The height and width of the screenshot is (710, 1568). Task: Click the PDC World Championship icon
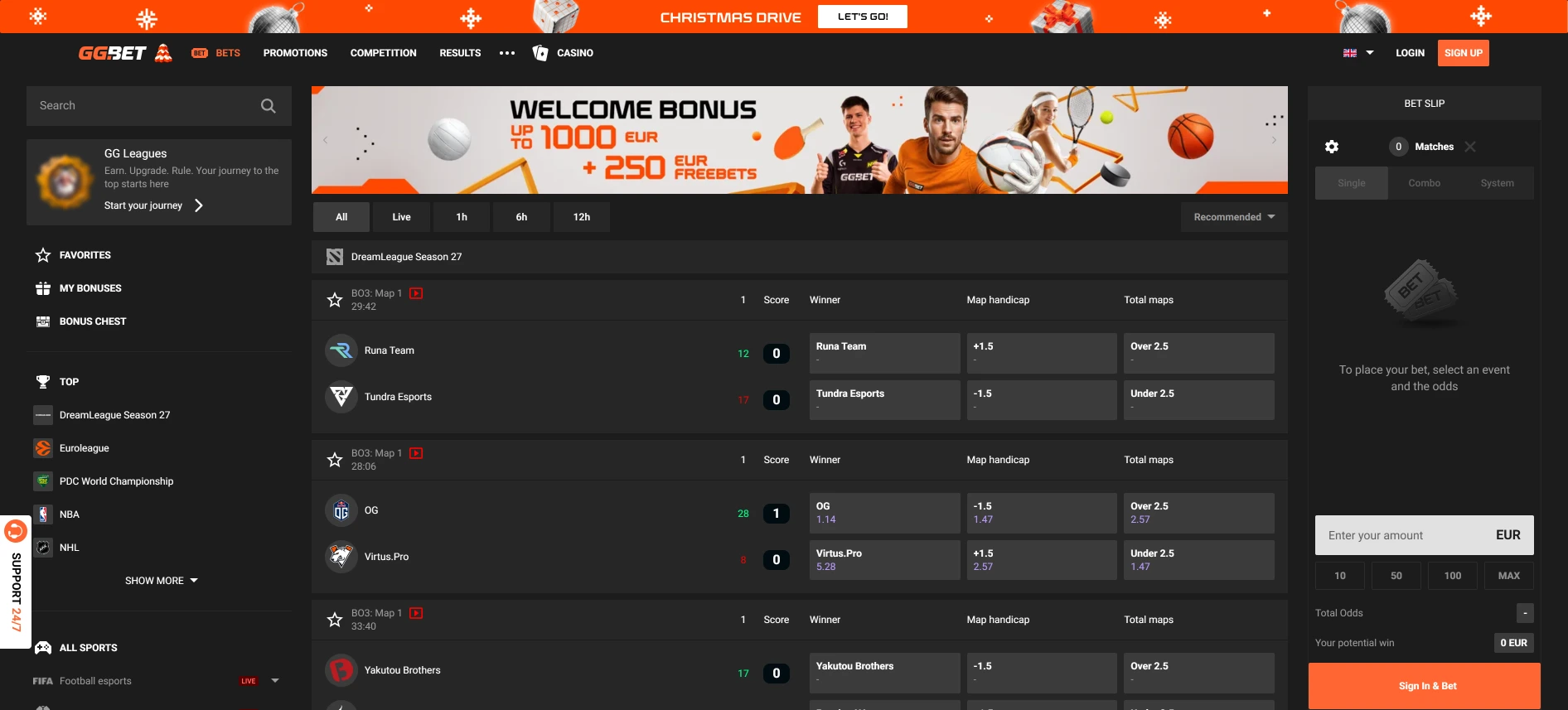click(43, 481)
